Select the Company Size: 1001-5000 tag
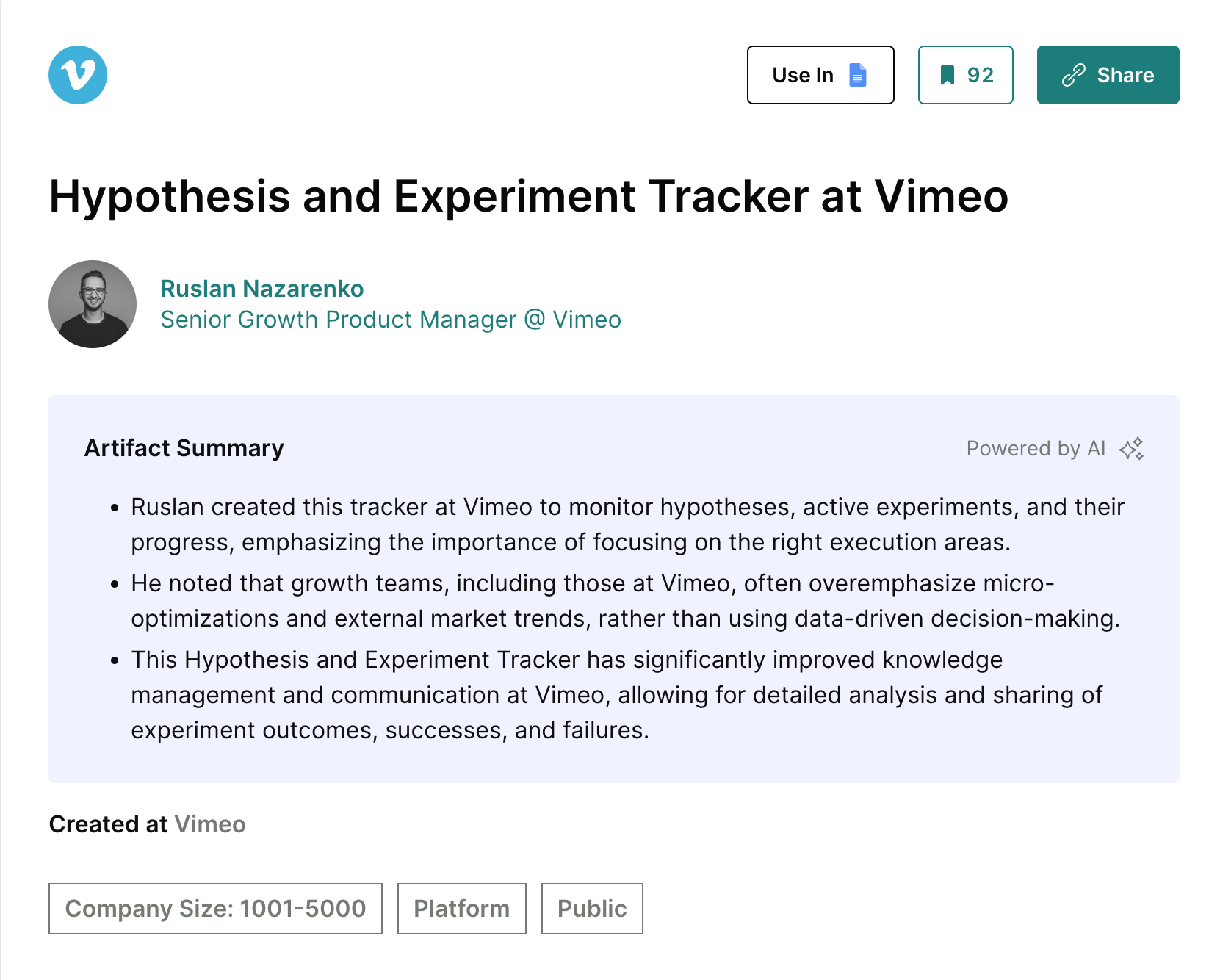Viewport: 1209px width, 980px height. 215,909
